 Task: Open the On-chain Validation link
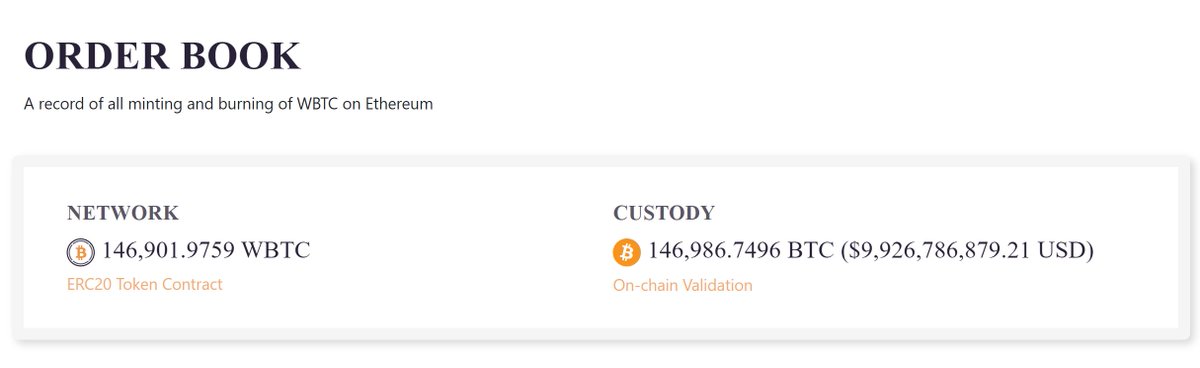[682, 285]
